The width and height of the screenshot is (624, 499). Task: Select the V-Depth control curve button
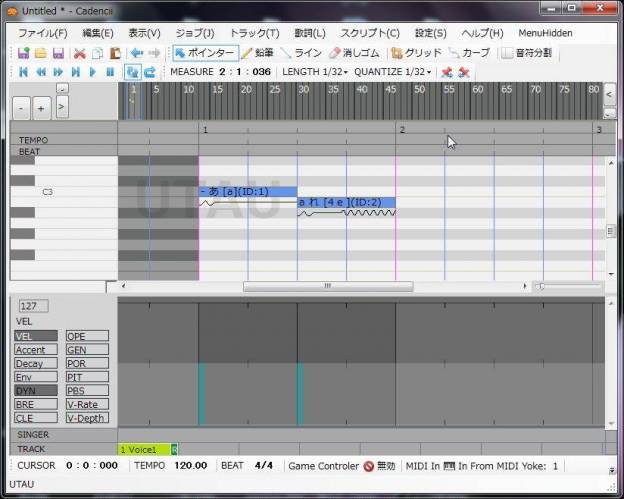(x=87, y=418)
